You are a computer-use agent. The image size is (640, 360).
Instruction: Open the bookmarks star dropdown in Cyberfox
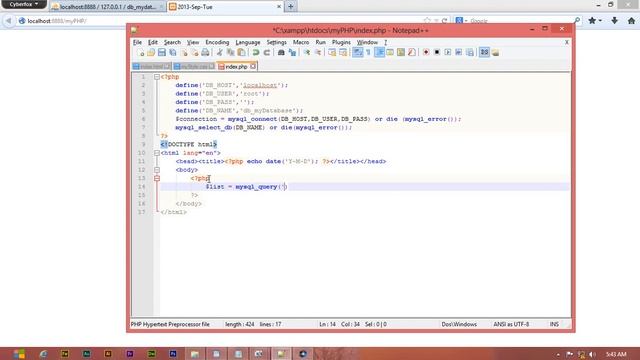click(595, 20)
